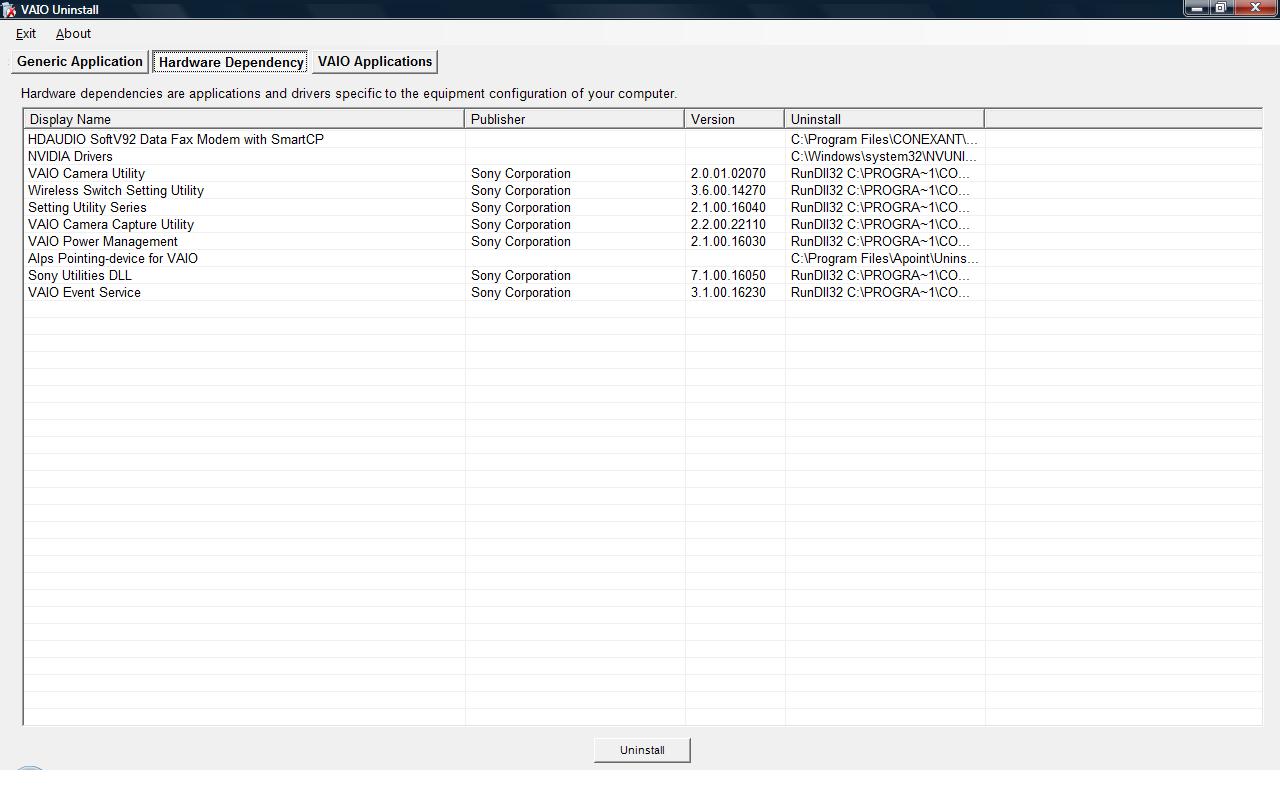1280x800 pixels.
Task: Click the CONEXANT uninstall path cell
Action: 884,139
